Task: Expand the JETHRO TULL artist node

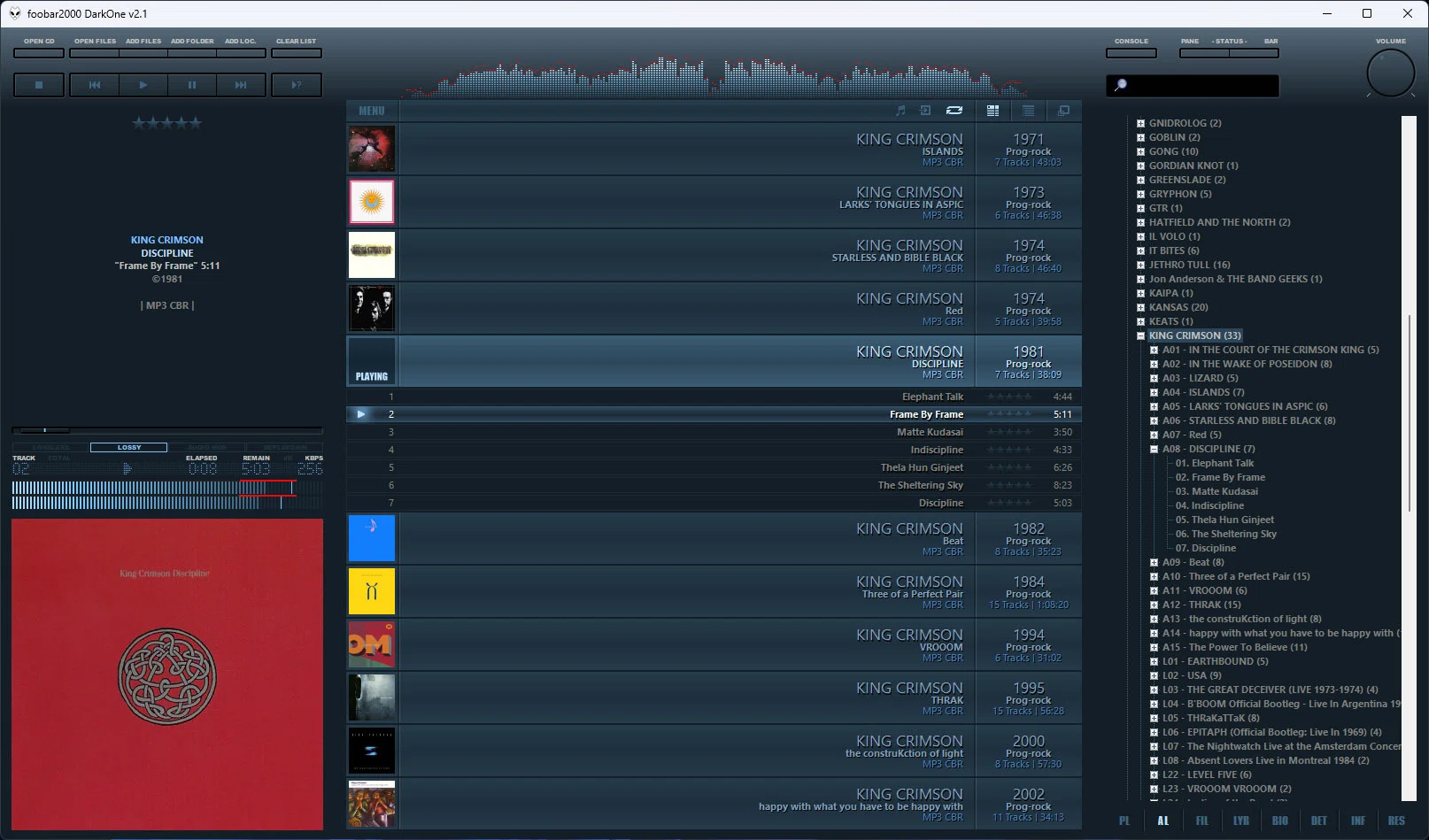Action: tap(1141, 265)
